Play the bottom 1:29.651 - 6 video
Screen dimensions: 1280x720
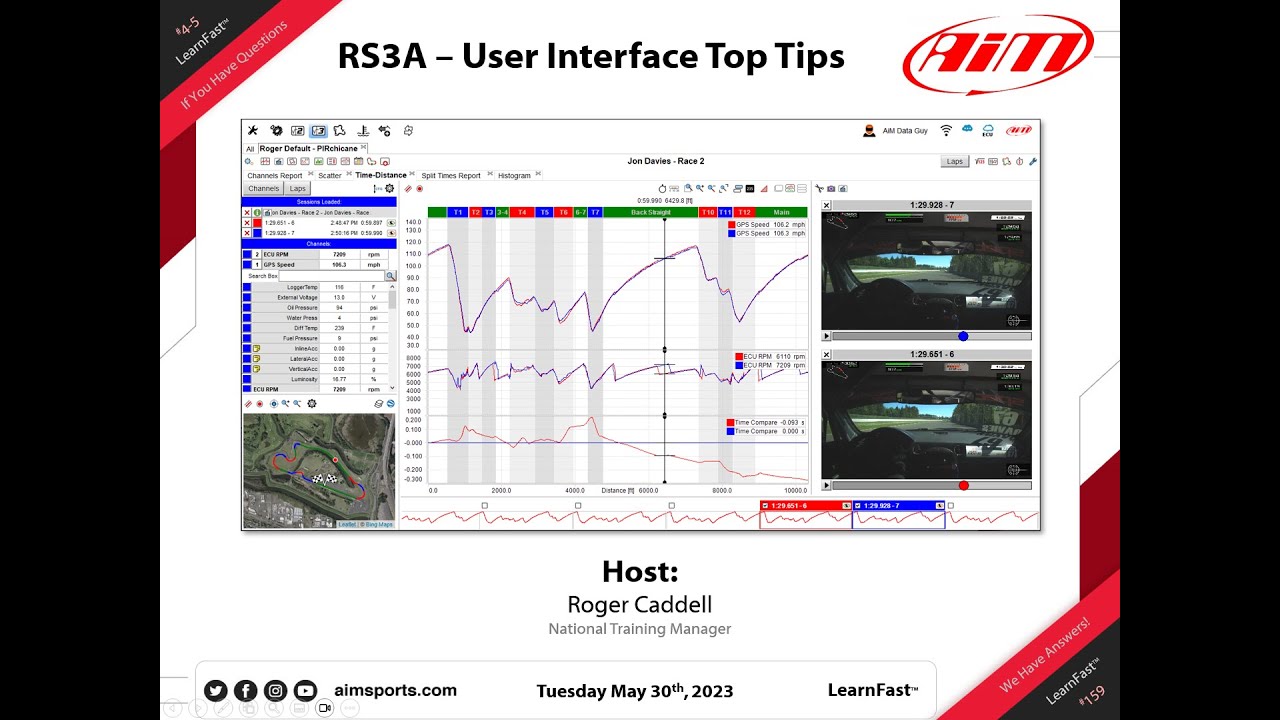coord(826,485)
